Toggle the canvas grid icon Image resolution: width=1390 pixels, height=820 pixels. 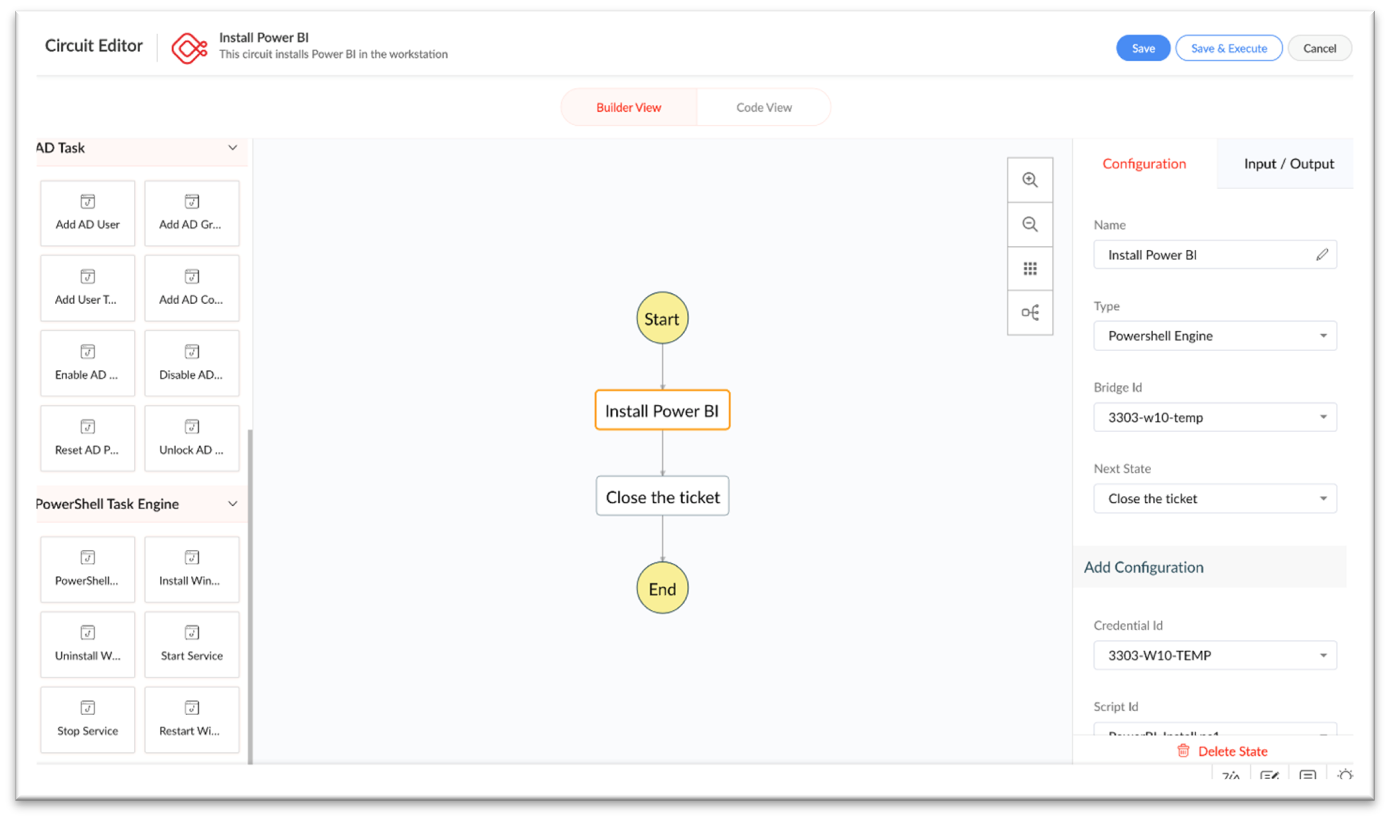[1030, 269]
